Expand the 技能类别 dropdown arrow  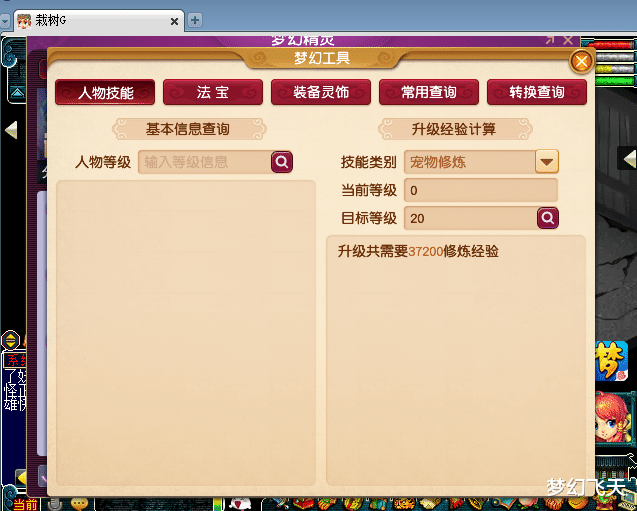pos(547,162)
